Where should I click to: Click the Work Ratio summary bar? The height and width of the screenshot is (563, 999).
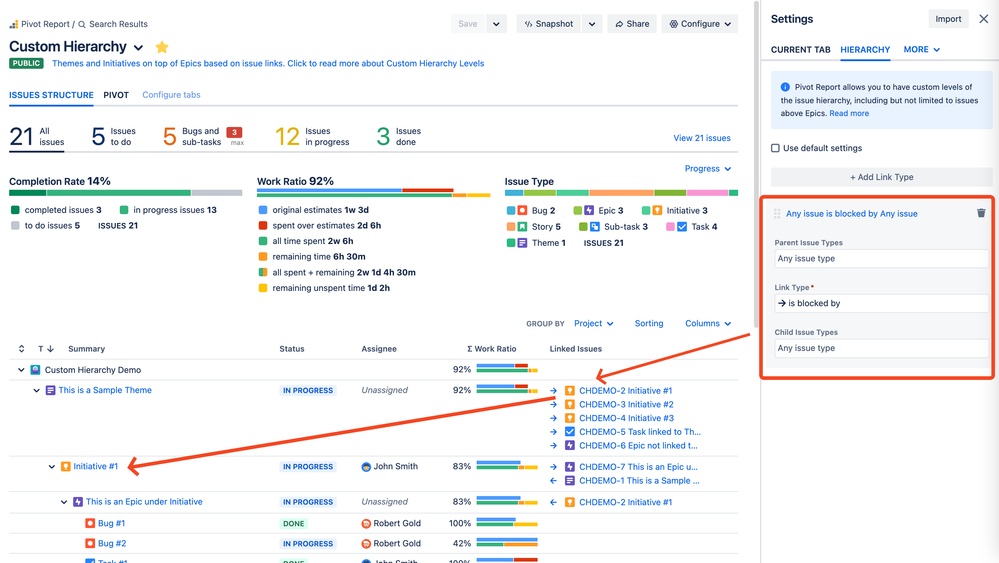point(373,192)
